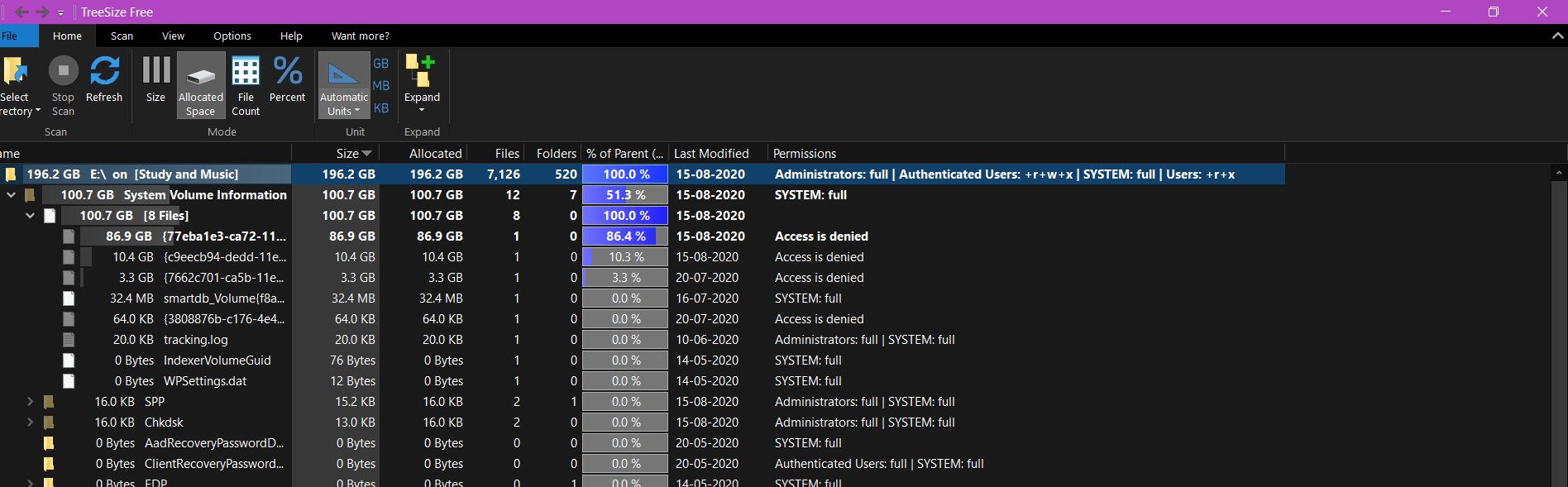The width and height of the screenshot is (1568, 487).
Task: Select the WPSettings.dat file name
Action: [205, 381]
